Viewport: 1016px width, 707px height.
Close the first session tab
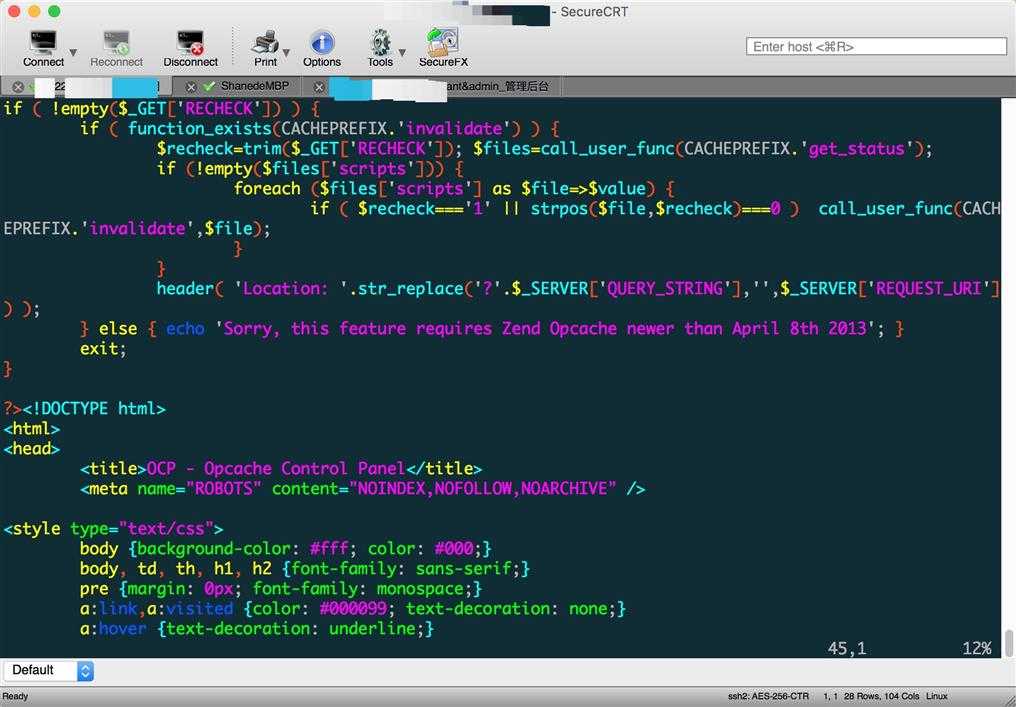pos(18,87)
